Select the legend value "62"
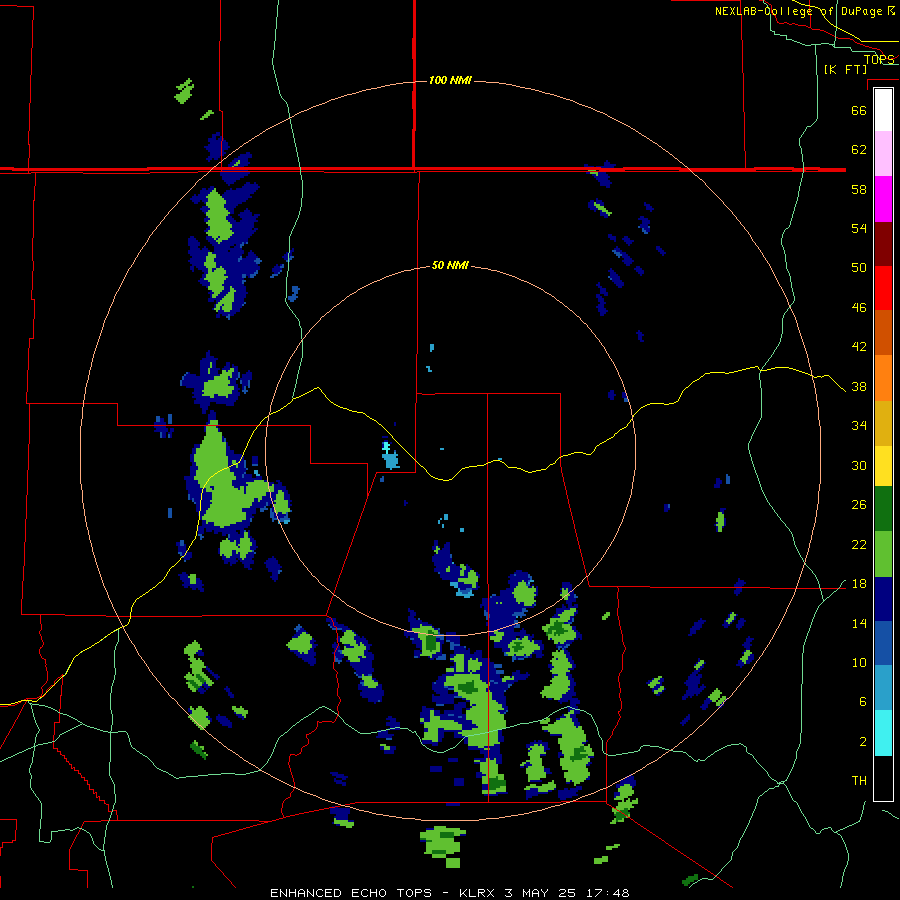The image size is (900, 900). (x=859, y=150)
